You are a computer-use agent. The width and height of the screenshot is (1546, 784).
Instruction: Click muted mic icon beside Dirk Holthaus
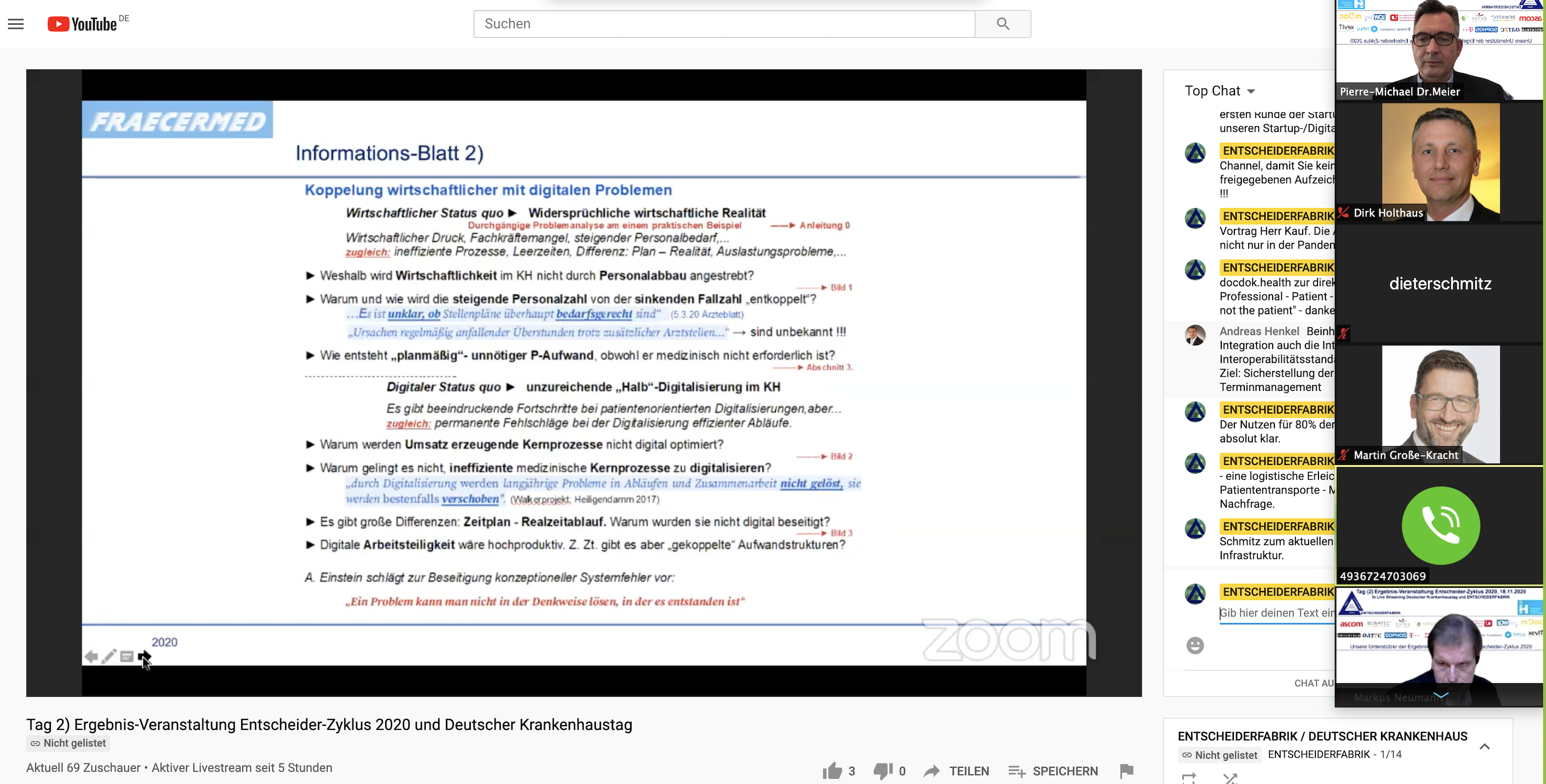click(1344, 212)
